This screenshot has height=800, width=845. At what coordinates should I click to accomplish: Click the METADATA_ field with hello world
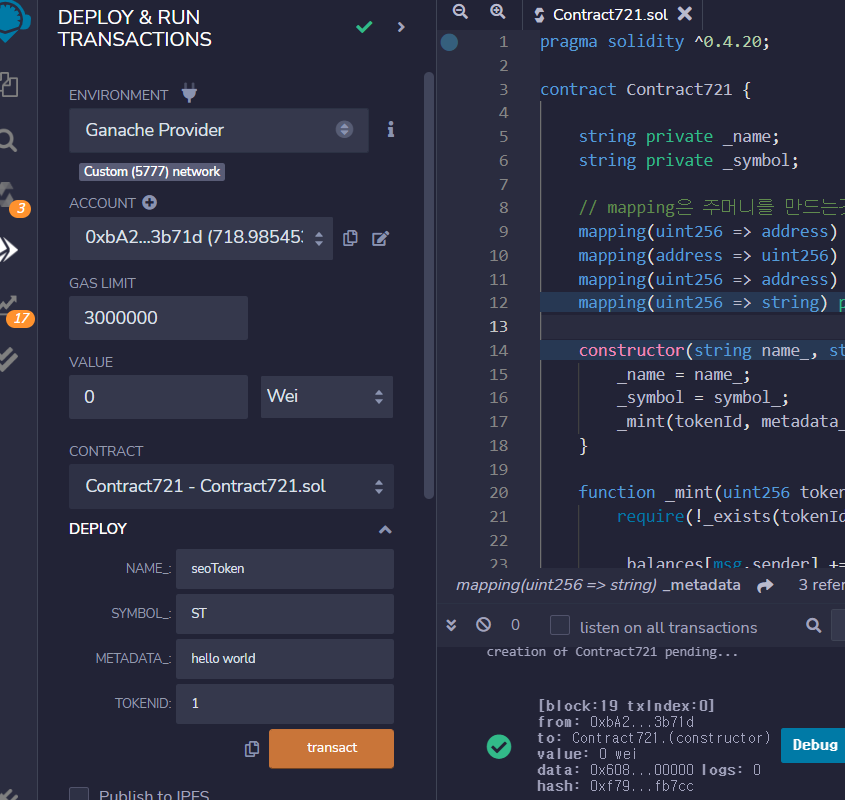click(285, 659)
